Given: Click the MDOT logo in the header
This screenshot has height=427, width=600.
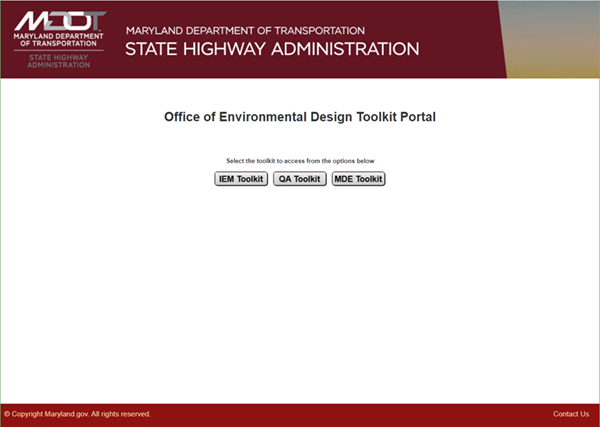Looking at the screenshot, I should point(59,40).
